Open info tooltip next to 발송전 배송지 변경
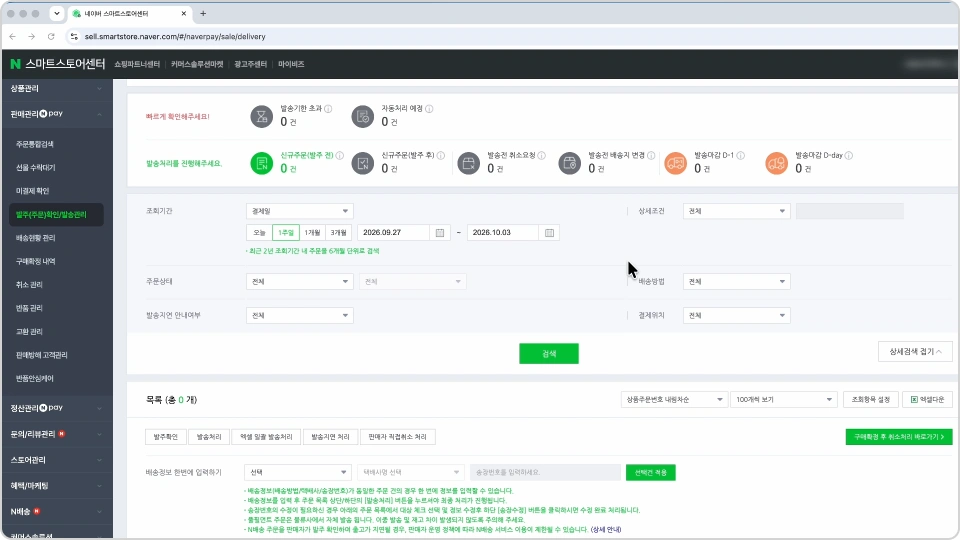This screenshot has height=540, width=960. [x=651, y=156]
